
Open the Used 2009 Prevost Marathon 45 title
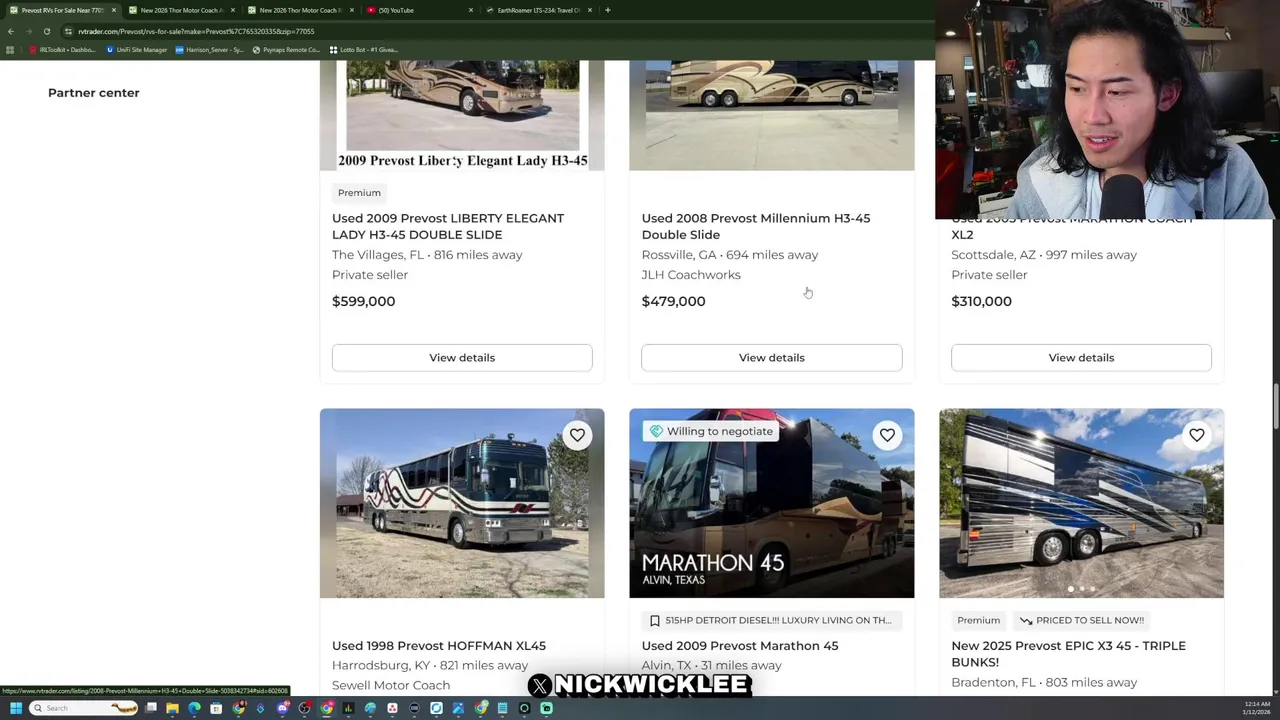(x=740, y=645)
